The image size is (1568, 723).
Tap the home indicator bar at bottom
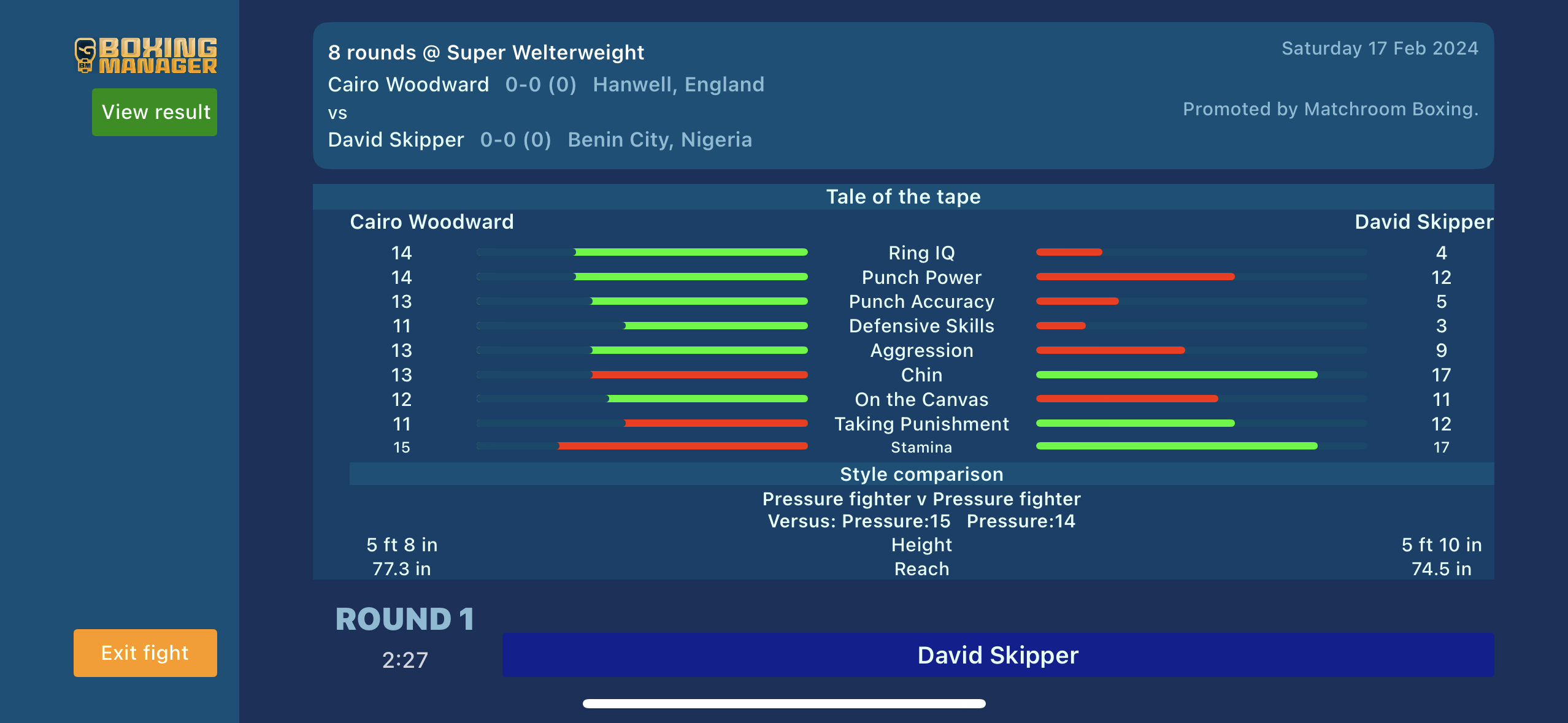784,703
